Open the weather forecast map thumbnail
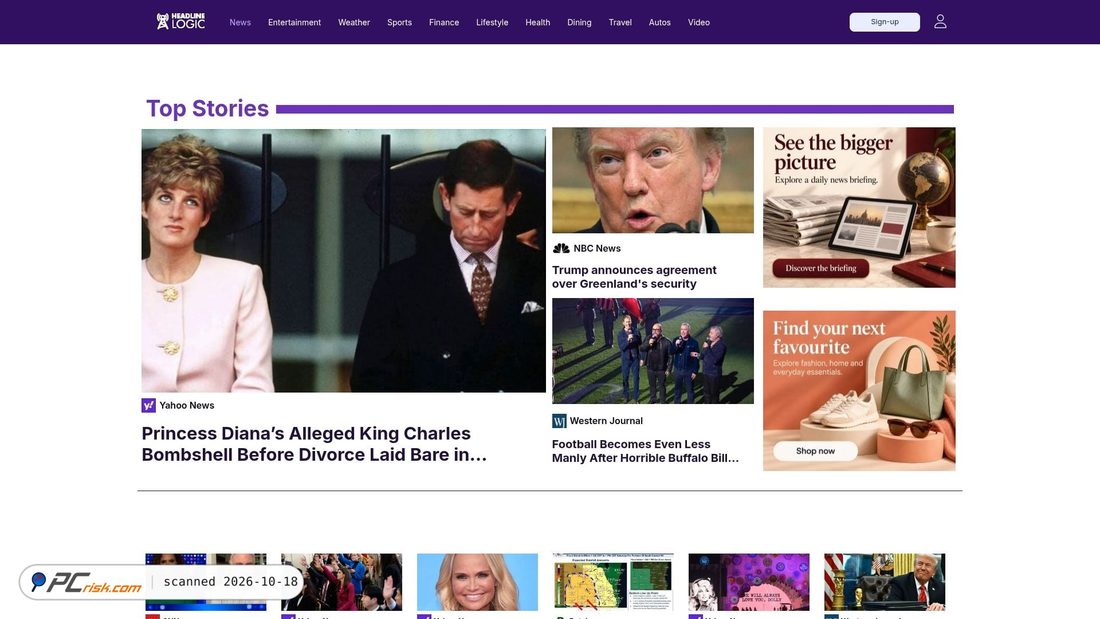1100x619 pixels. click(x=613, y=582)
